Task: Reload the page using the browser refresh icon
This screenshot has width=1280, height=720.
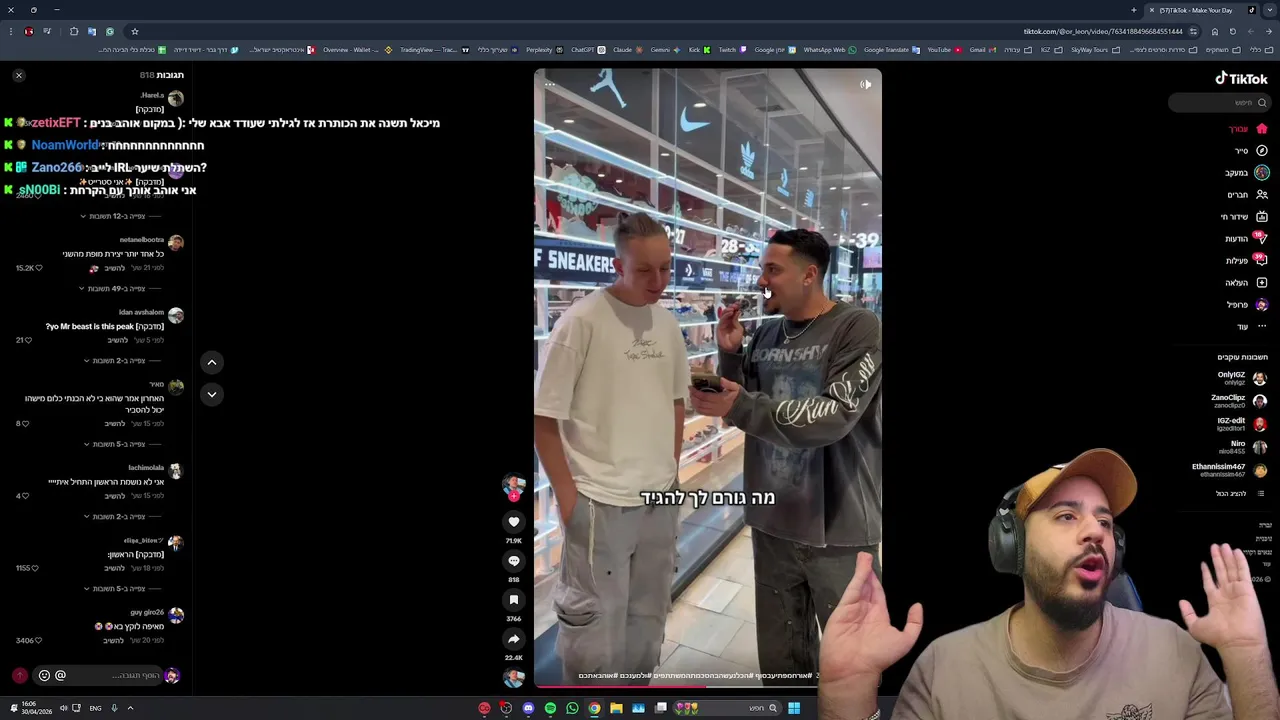Action: point(1232,31)
